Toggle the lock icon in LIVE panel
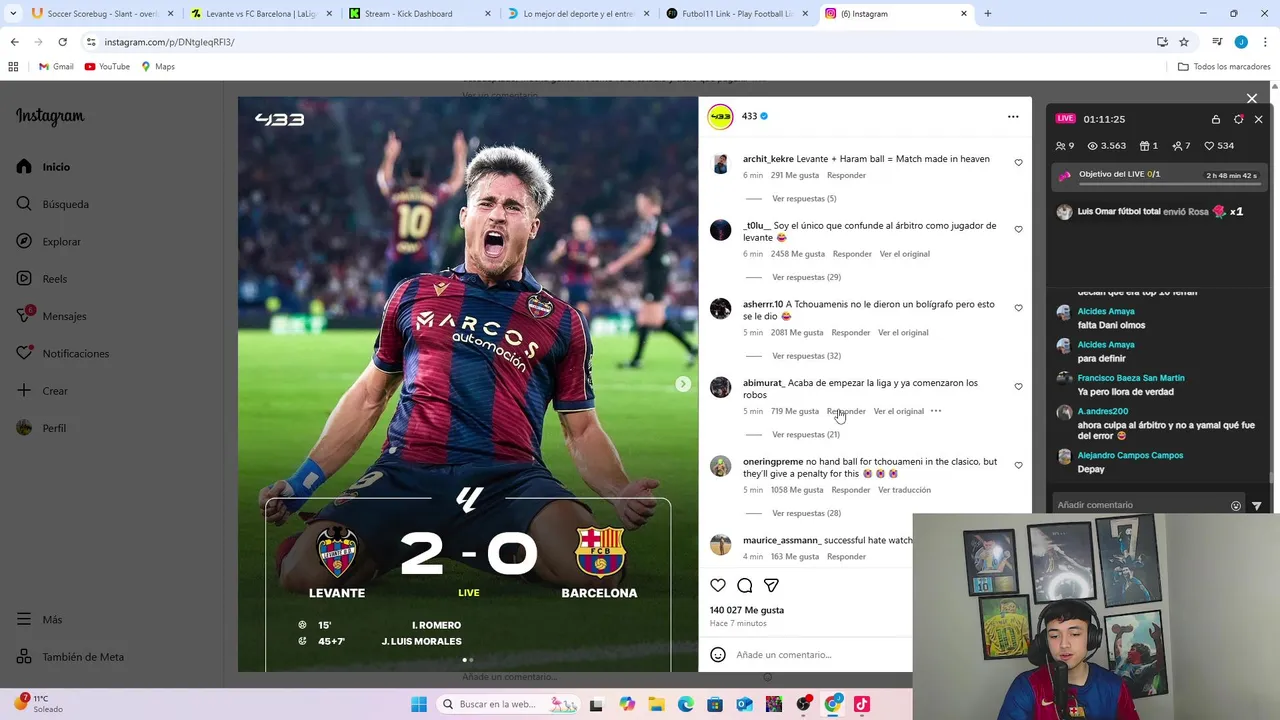The height and width of the screenshot is (720, 1280). (x=1216, y=119)
